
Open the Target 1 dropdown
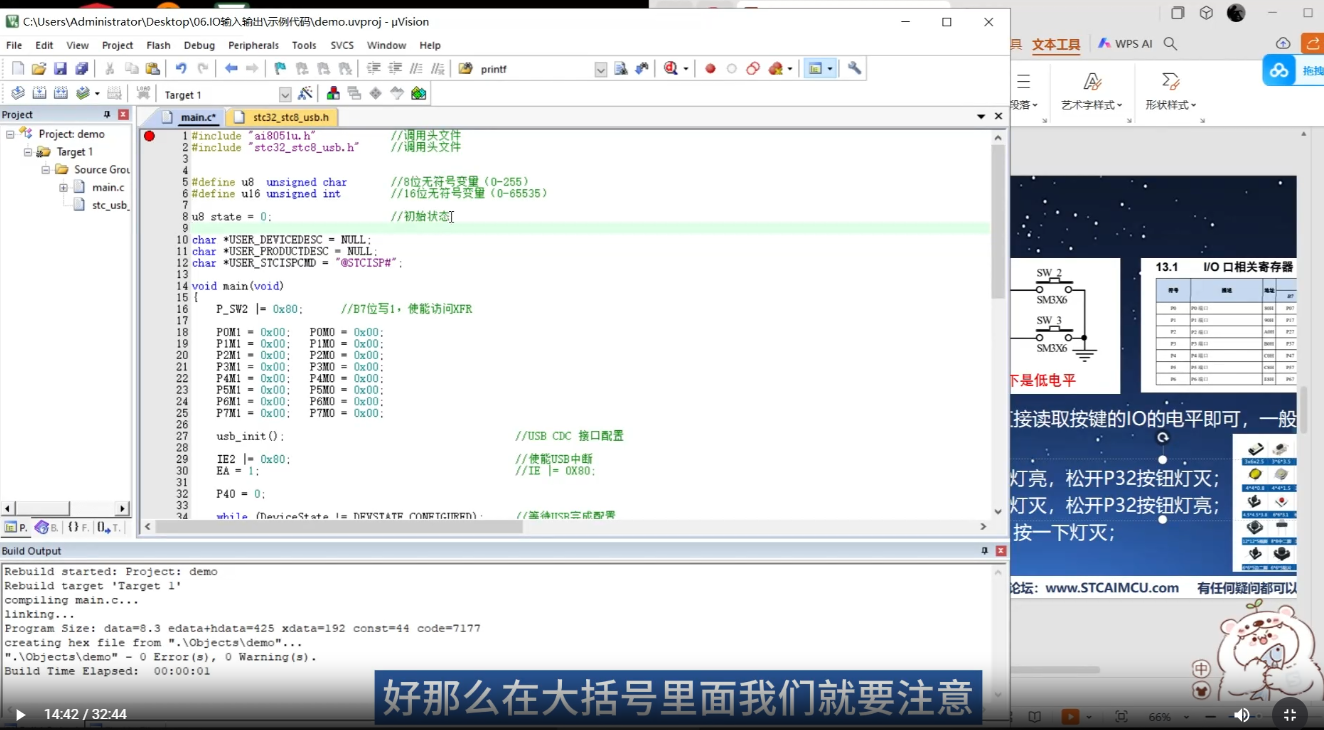coord(285,94)
